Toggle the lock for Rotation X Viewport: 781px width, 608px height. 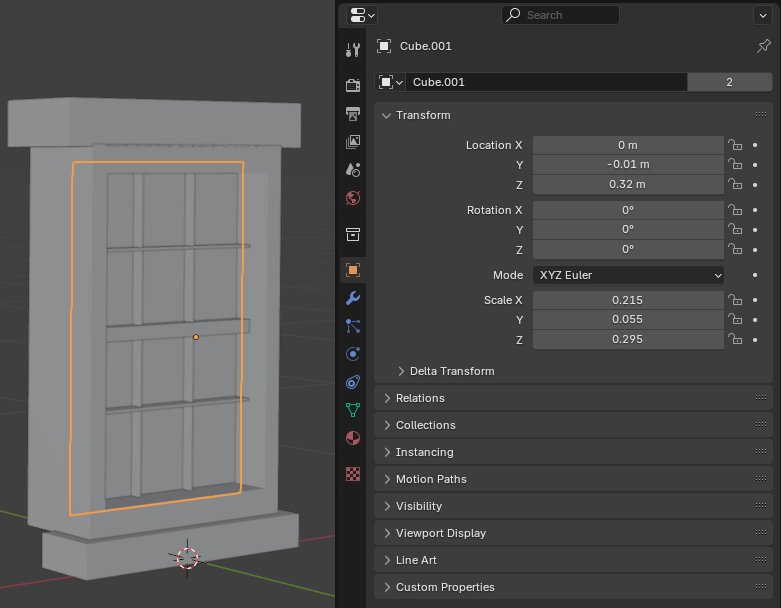pyautogui.click(x=735, y=210)
